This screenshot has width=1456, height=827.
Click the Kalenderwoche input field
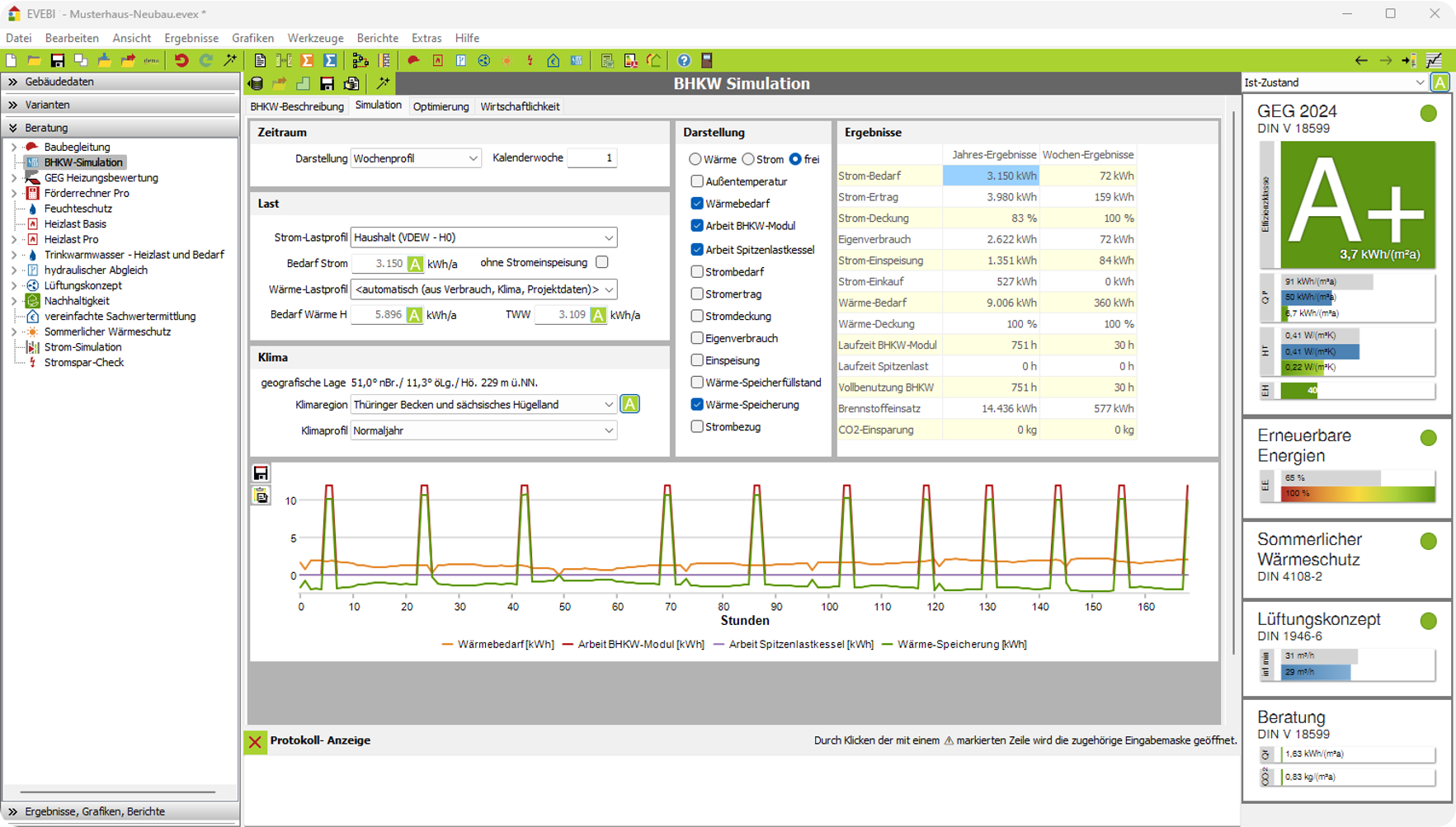click(592, 158)
